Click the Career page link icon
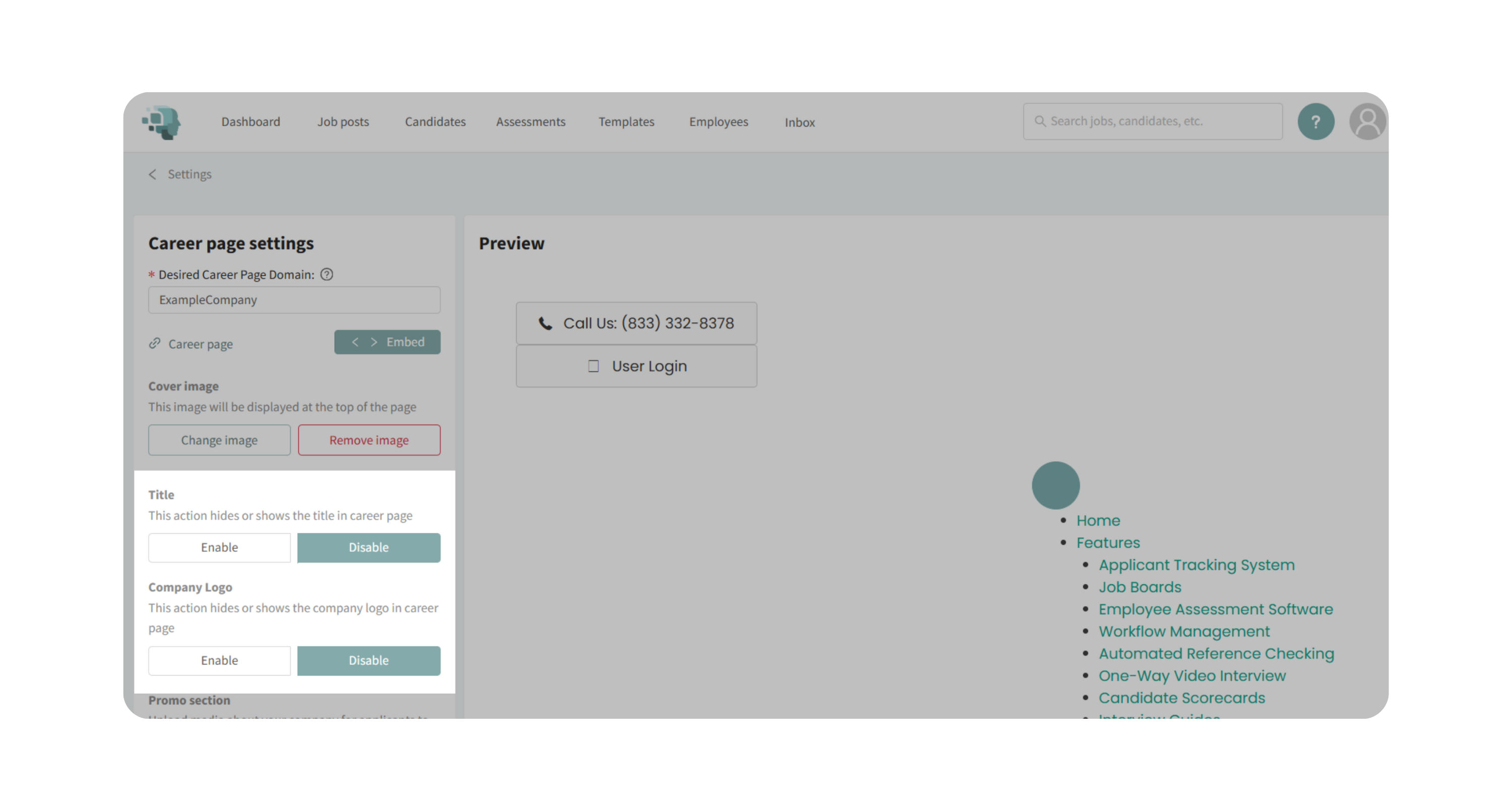The height and width of the screenshot is (811, 1512). point(155,343)
